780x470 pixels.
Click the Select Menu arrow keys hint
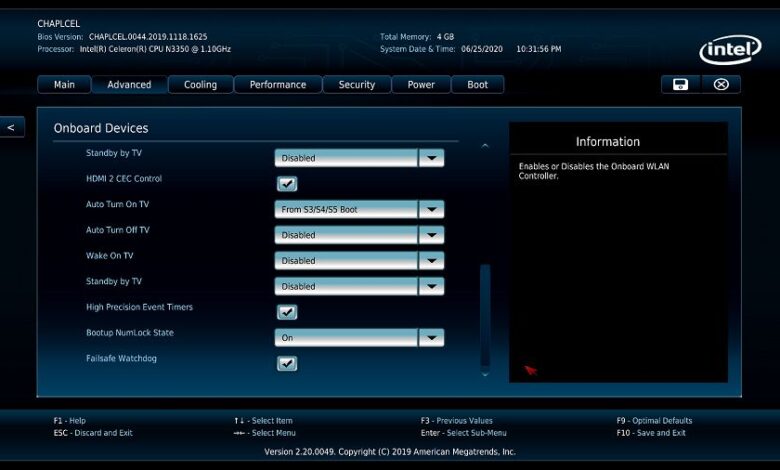click(265, 433)
